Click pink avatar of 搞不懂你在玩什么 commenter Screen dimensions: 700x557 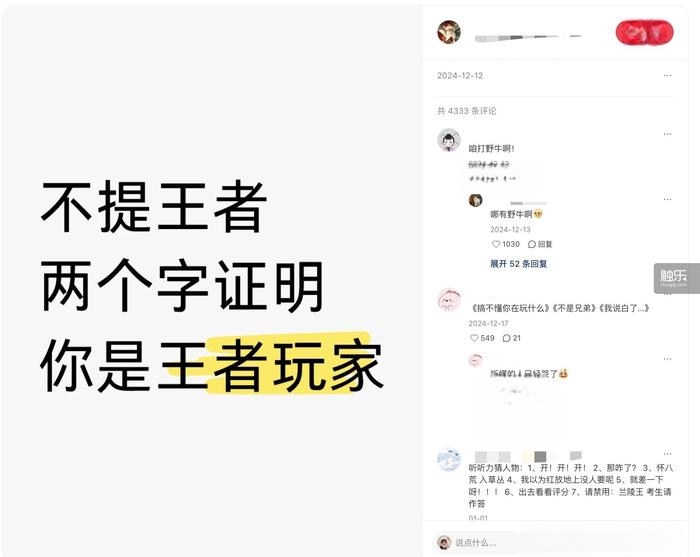[x=449, y=299]
